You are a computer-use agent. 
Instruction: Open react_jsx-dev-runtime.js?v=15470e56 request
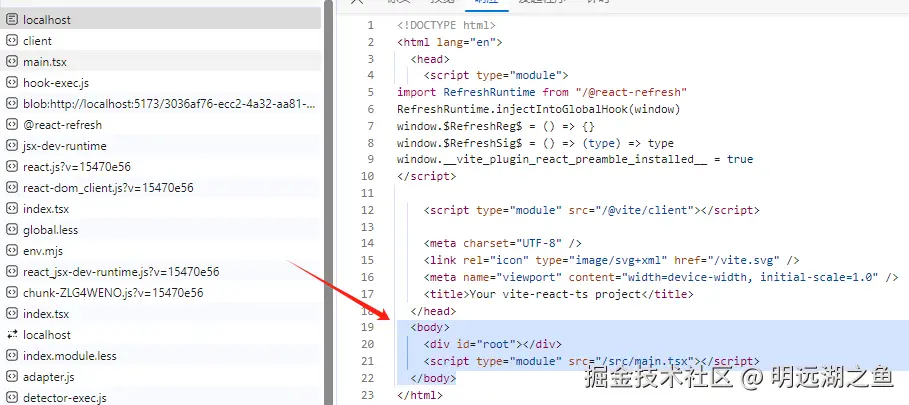point(161,272)
